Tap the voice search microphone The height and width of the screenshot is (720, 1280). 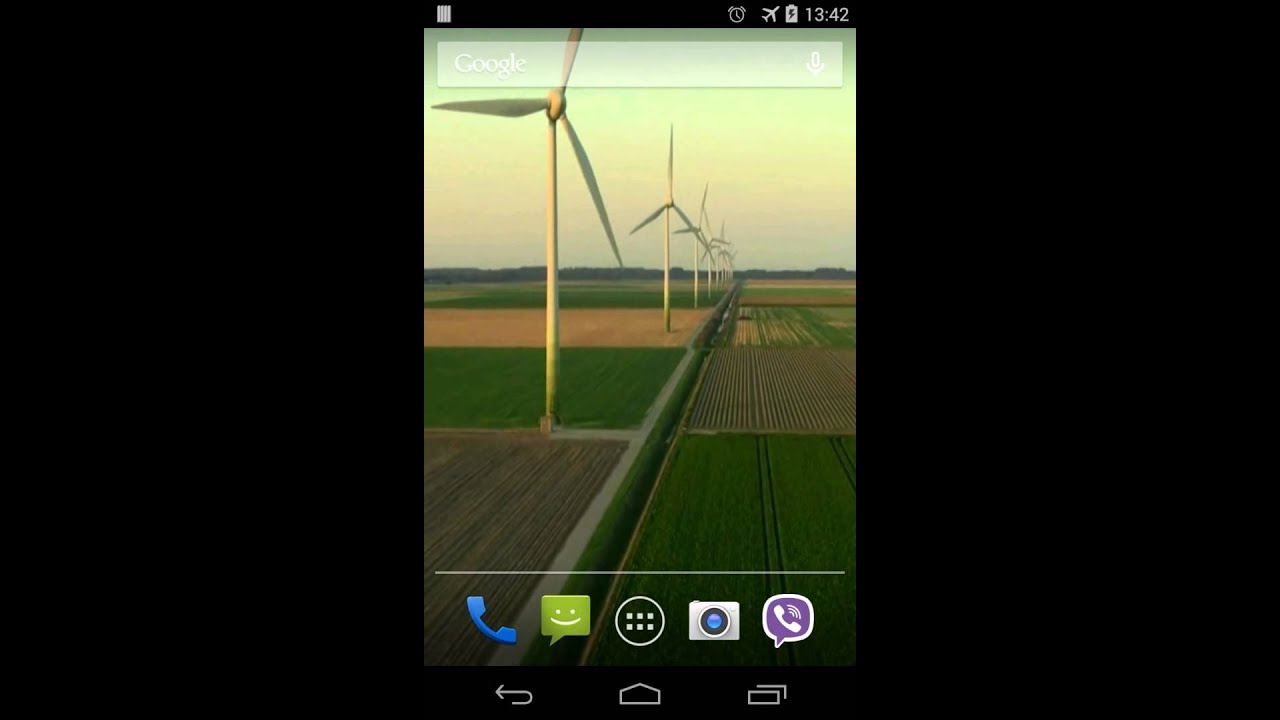(x=815, y=64)
